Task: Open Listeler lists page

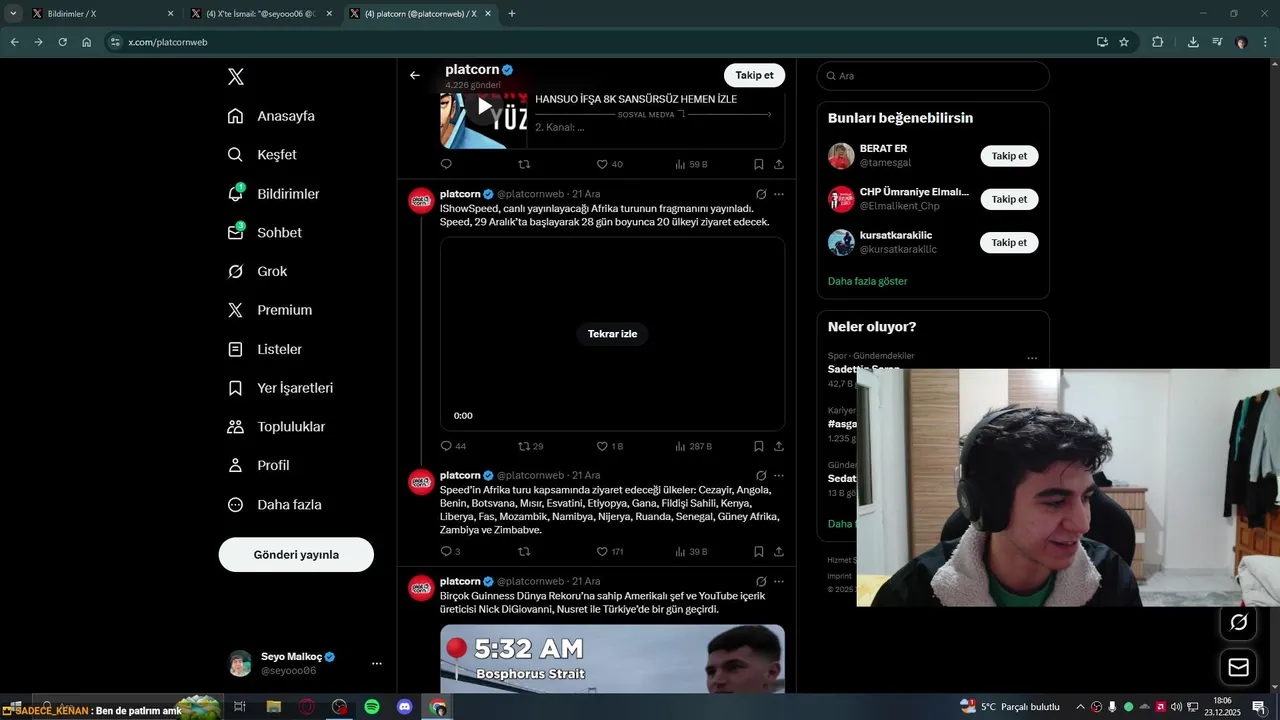Action: (265, 349)
